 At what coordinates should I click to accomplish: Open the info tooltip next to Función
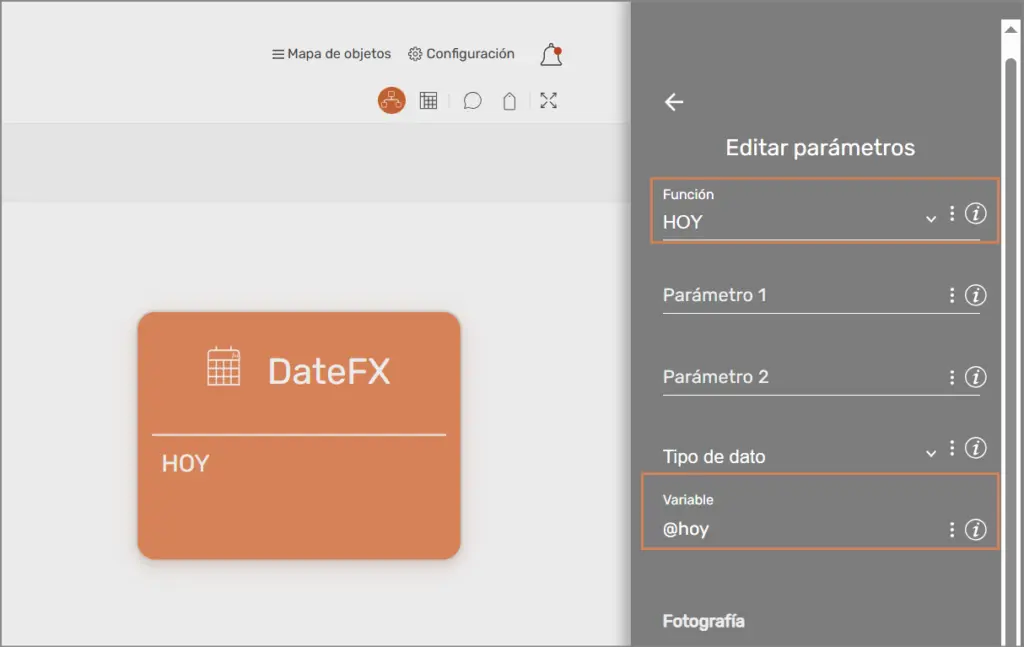point(975,213)
